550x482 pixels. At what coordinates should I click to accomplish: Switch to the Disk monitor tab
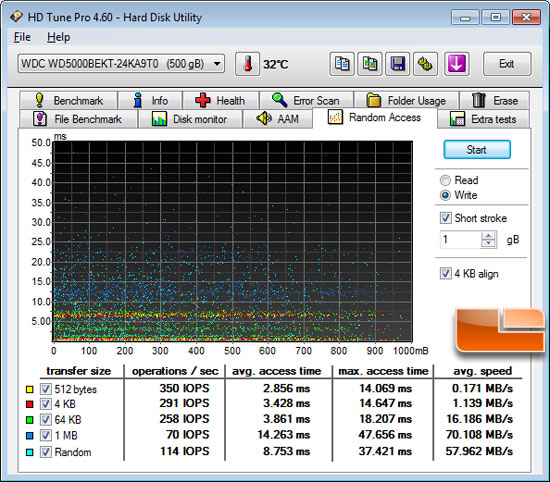point(190,119)
